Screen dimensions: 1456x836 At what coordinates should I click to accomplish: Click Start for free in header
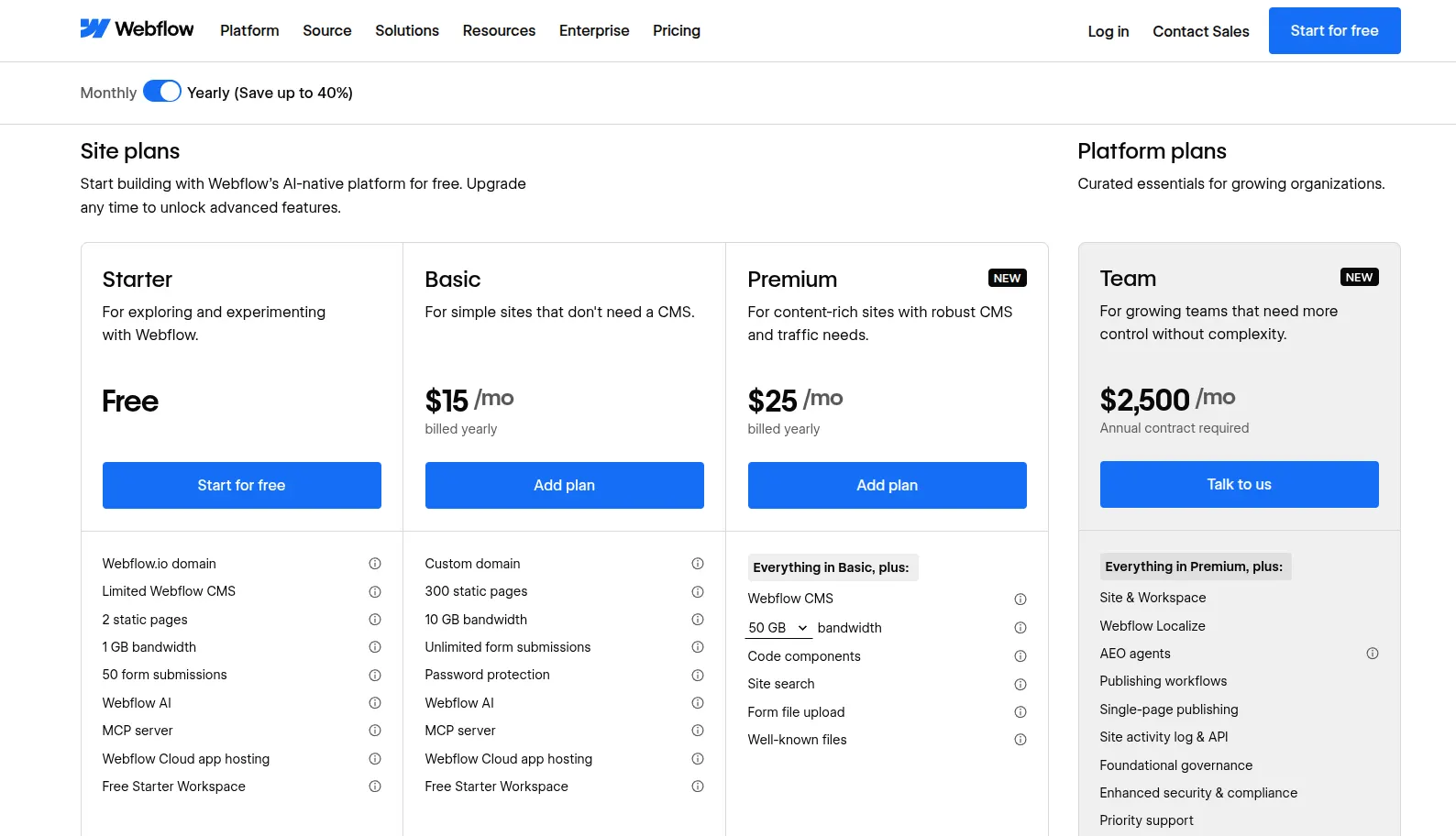click(1335, 30)
